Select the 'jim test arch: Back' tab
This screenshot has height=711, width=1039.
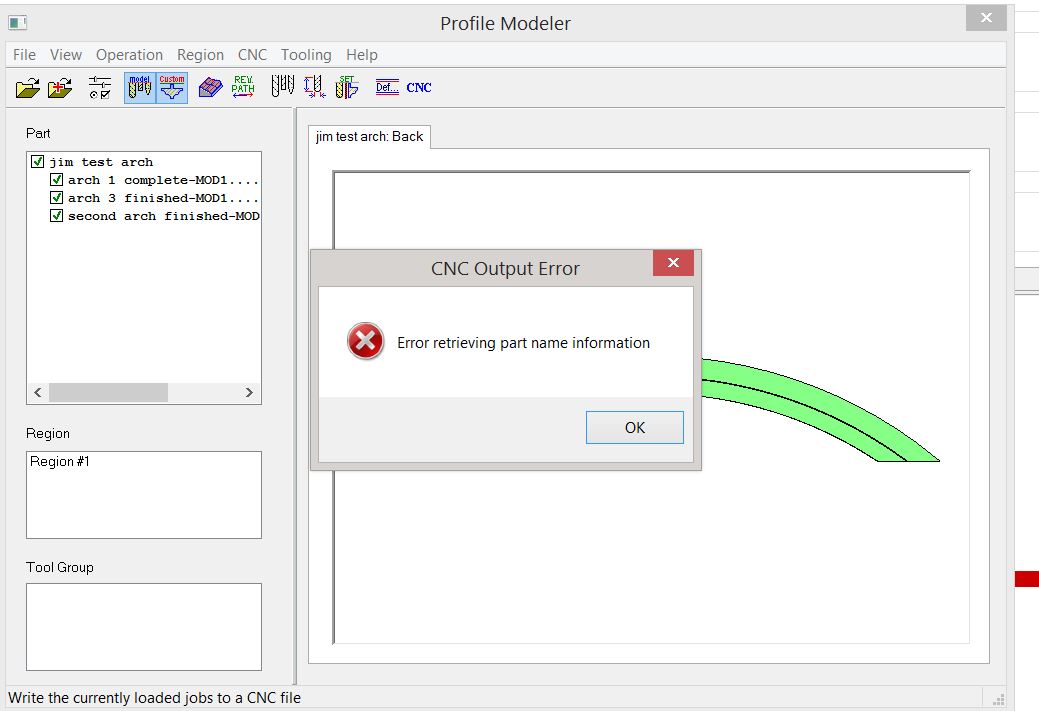point(369,137)
